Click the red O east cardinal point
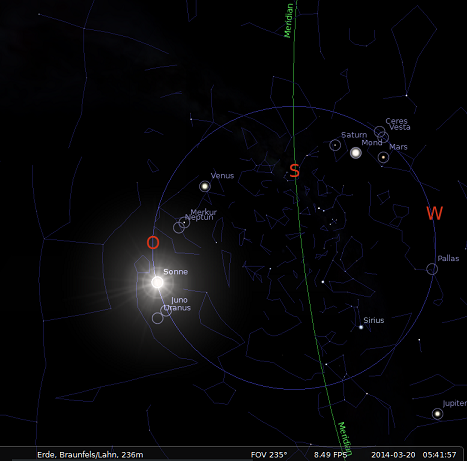The image size is (467, 465). tap(153, 242)
